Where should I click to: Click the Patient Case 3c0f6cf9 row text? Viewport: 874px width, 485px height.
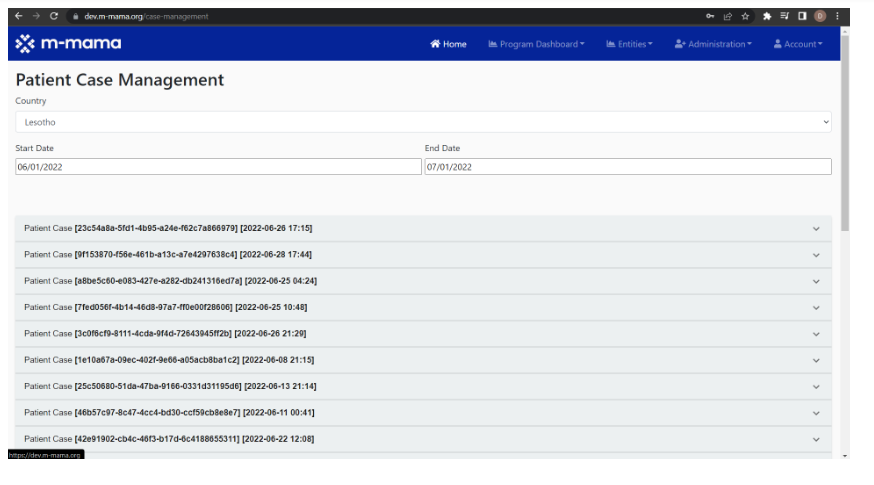pos(165,333)
